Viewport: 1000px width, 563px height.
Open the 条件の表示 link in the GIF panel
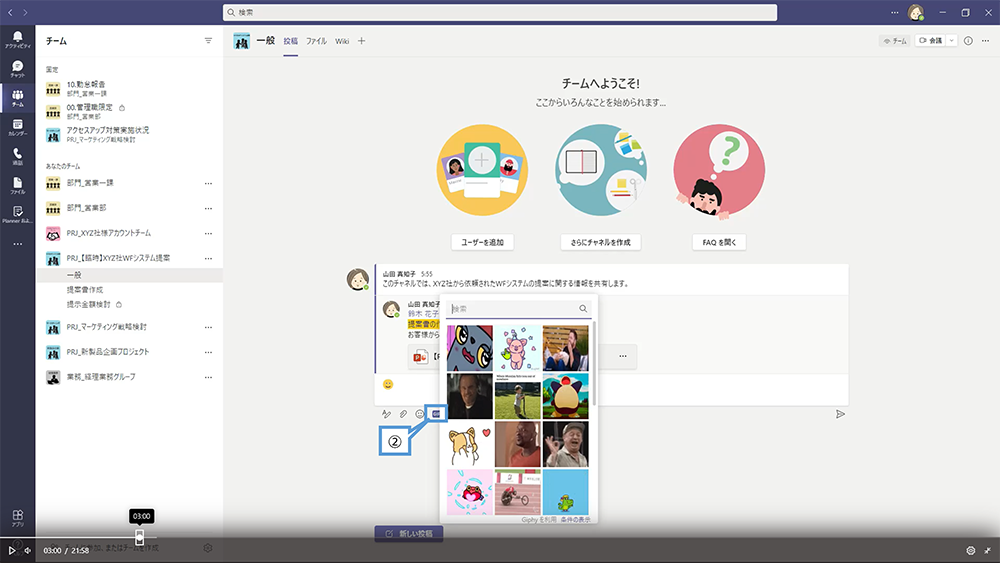point(575,520)
